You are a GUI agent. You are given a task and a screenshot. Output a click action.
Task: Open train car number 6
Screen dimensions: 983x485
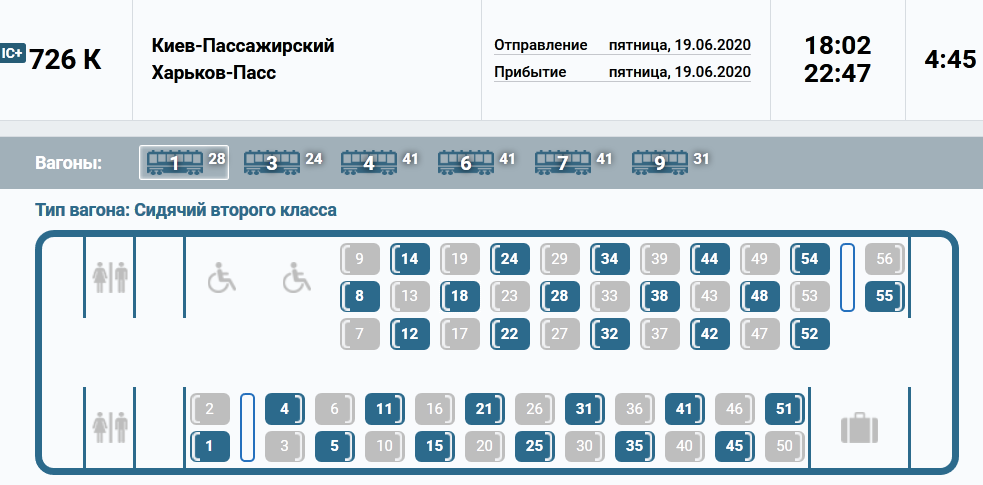coord(466,161)
